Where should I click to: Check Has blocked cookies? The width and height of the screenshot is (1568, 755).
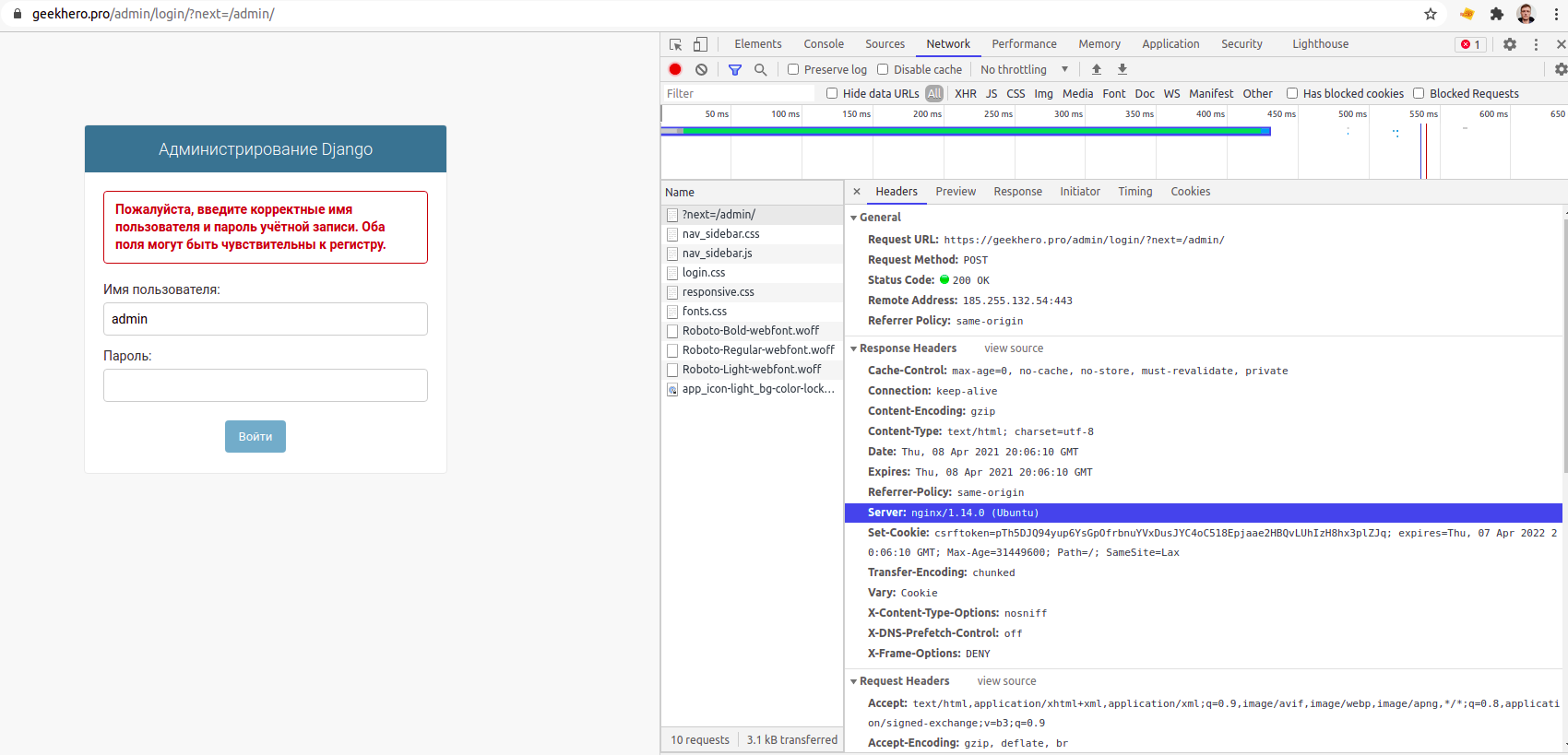pos(1292,93)
